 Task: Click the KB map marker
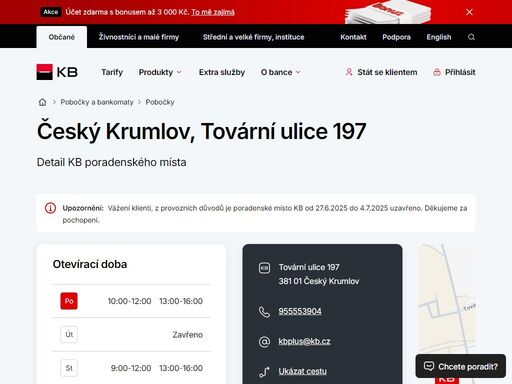[447, 380]
